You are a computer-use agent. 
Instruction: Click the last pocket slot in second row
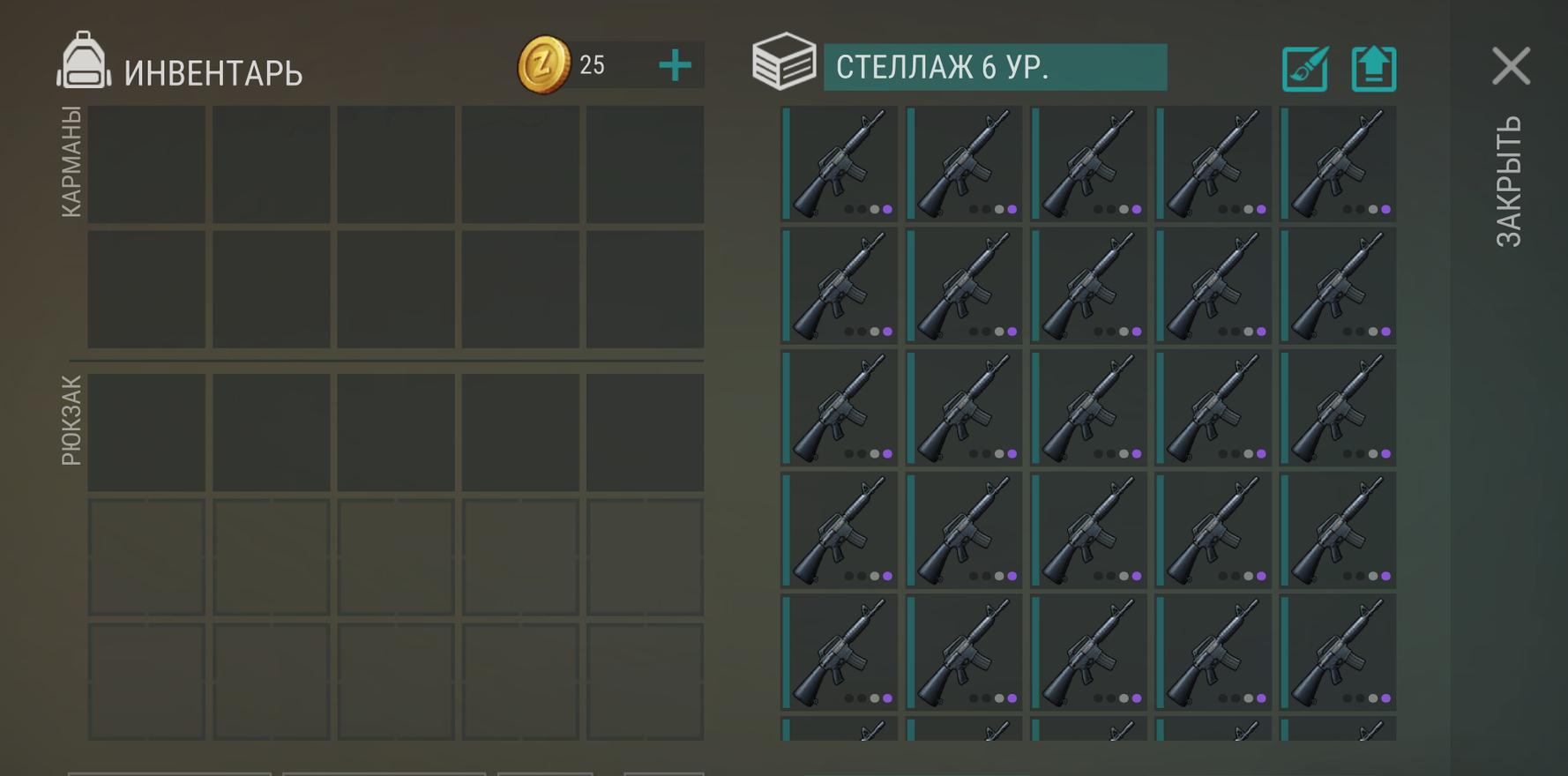(x=646, y=289)
